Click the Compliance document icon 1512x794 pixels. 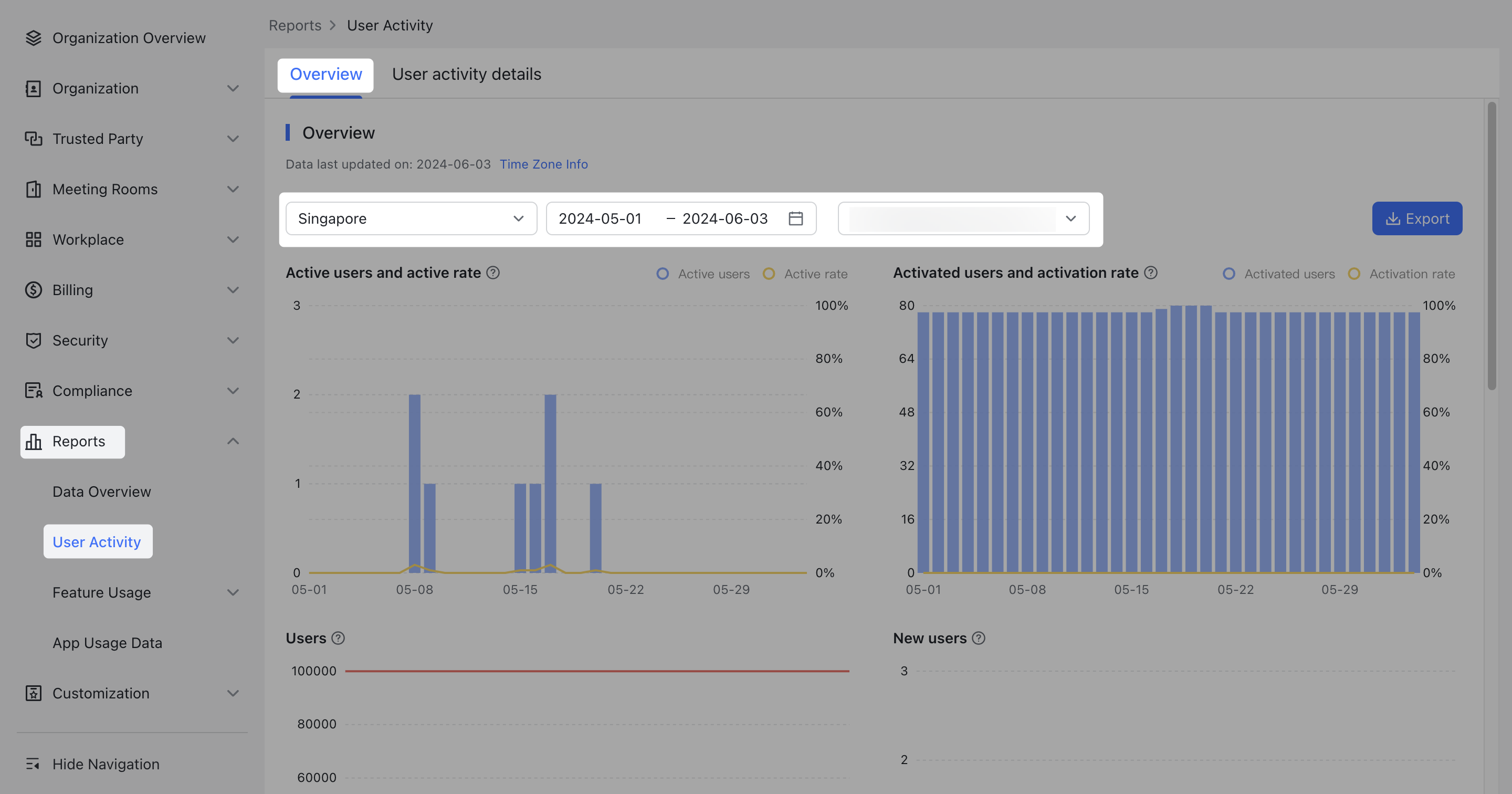[x=34, y=391]
